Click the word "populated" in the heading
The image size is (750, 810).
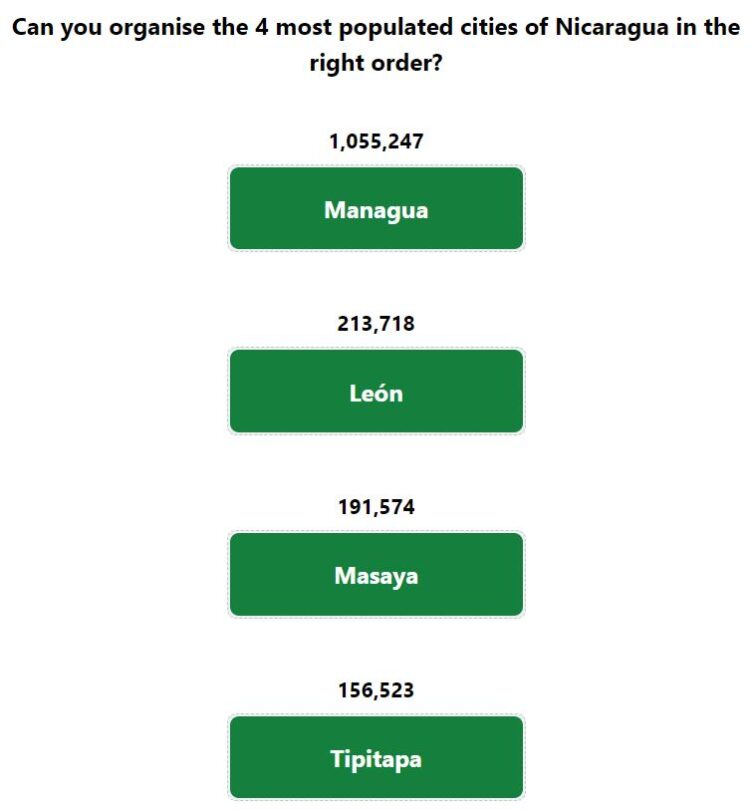396,28
